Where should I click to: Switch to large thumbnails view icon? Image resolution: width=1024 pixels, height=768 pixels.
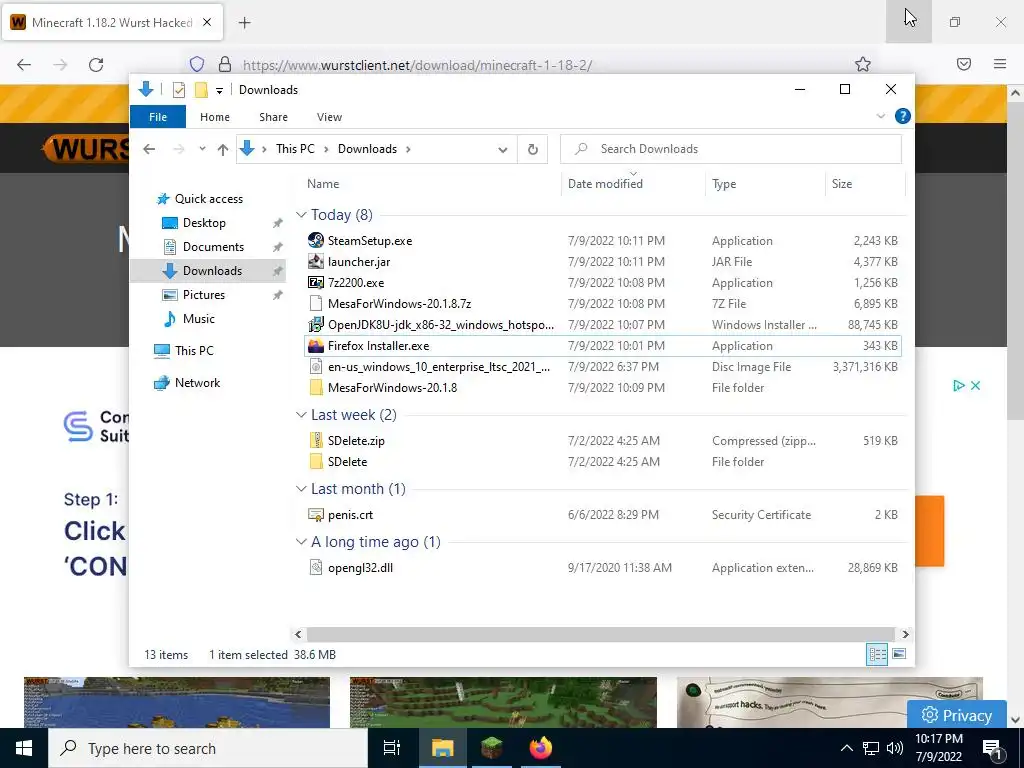click(899, 654)
